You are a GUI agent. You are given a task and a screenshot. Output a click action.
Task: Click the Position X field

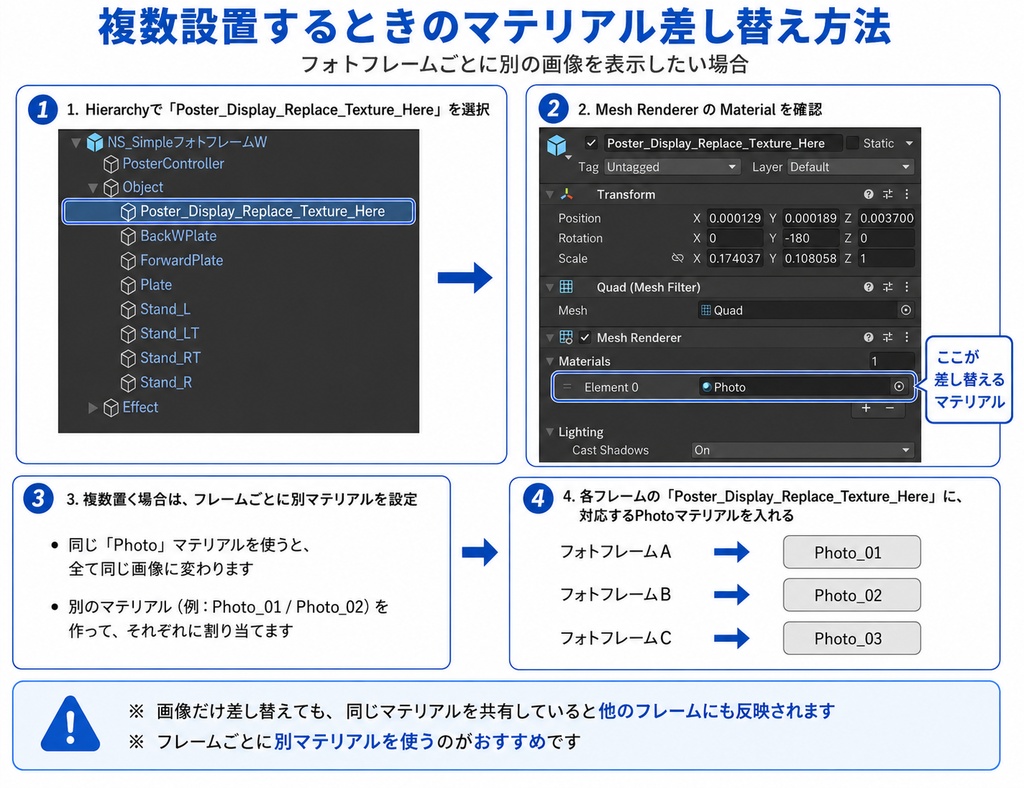[735, 218]
